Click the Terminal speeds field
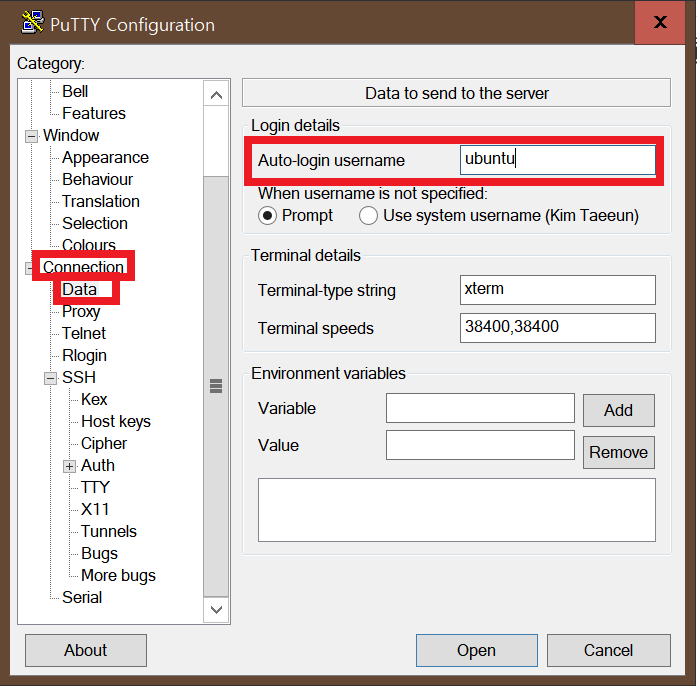 [557, 328]
